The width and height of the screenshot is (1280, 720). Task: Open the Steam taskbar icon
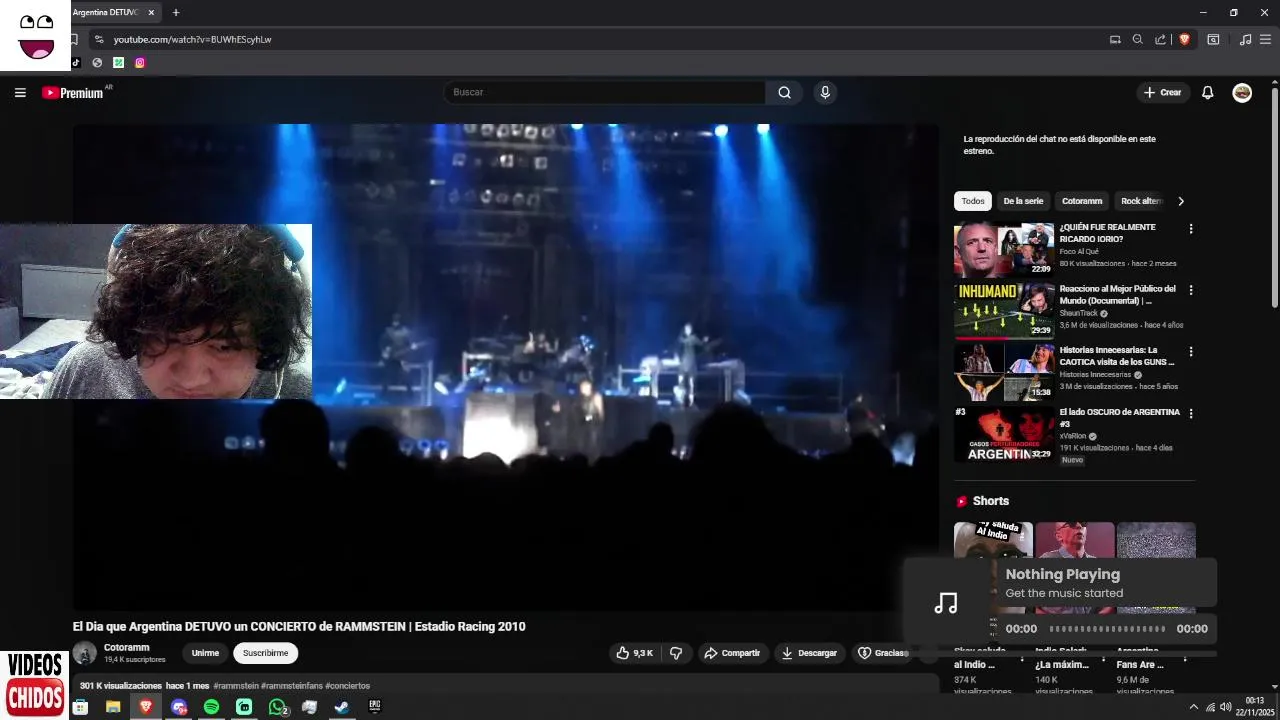[342, 706]
